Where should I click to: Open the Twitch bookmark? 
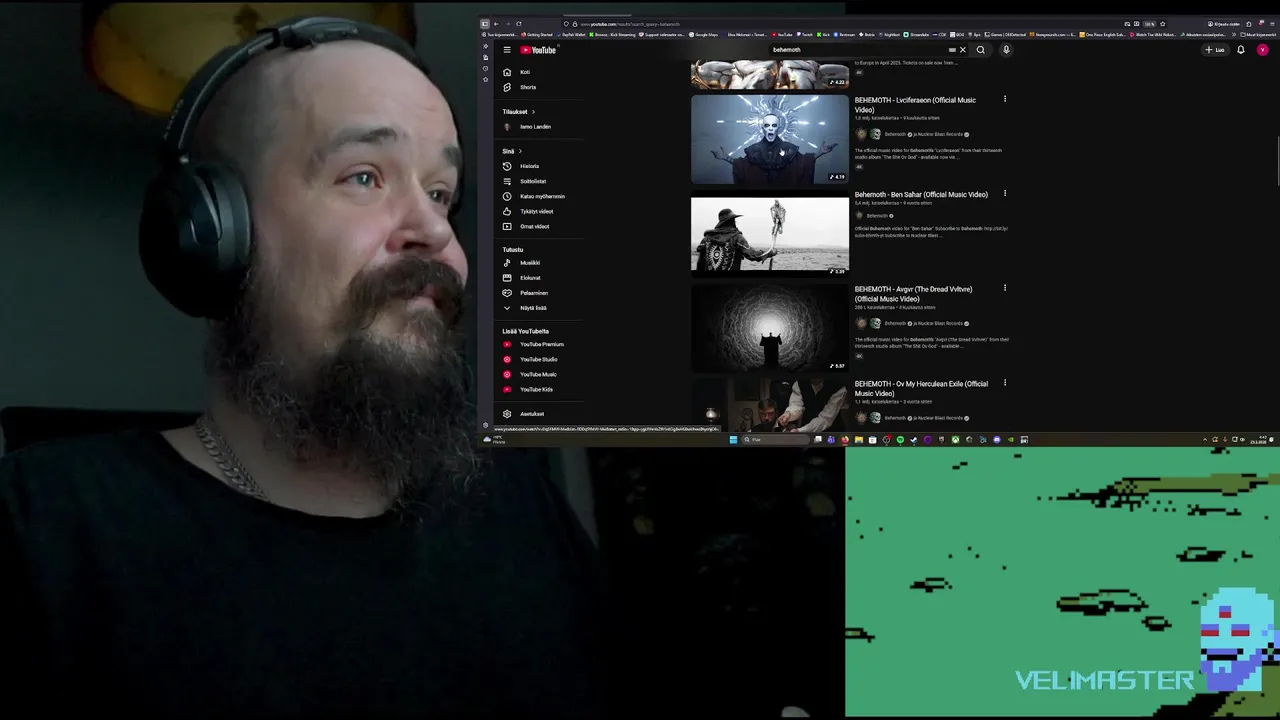coord(803,34)
